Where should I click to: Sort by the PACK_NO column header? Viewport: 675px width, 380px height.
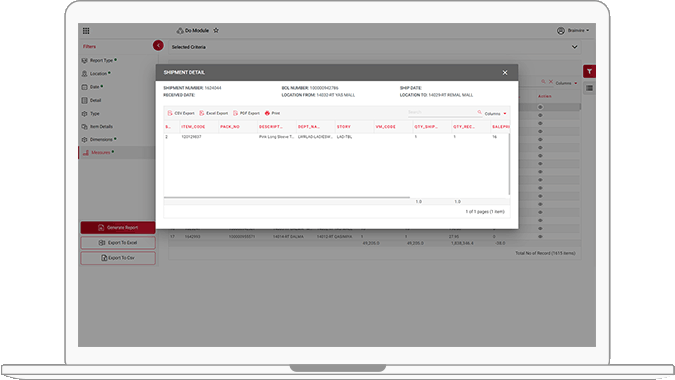[x=229, y=127]
